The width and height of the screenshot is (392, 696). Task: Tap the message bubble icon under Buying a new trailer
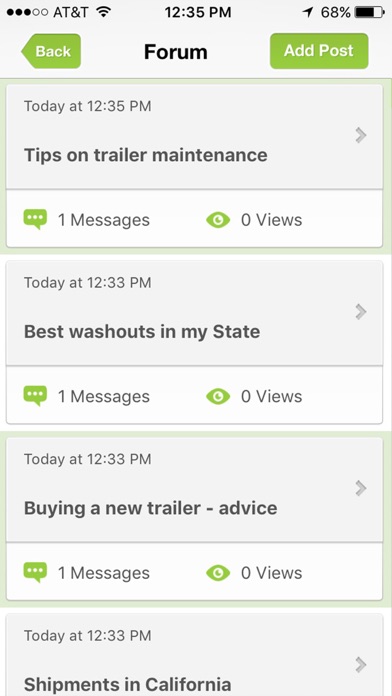pos(35,573)
